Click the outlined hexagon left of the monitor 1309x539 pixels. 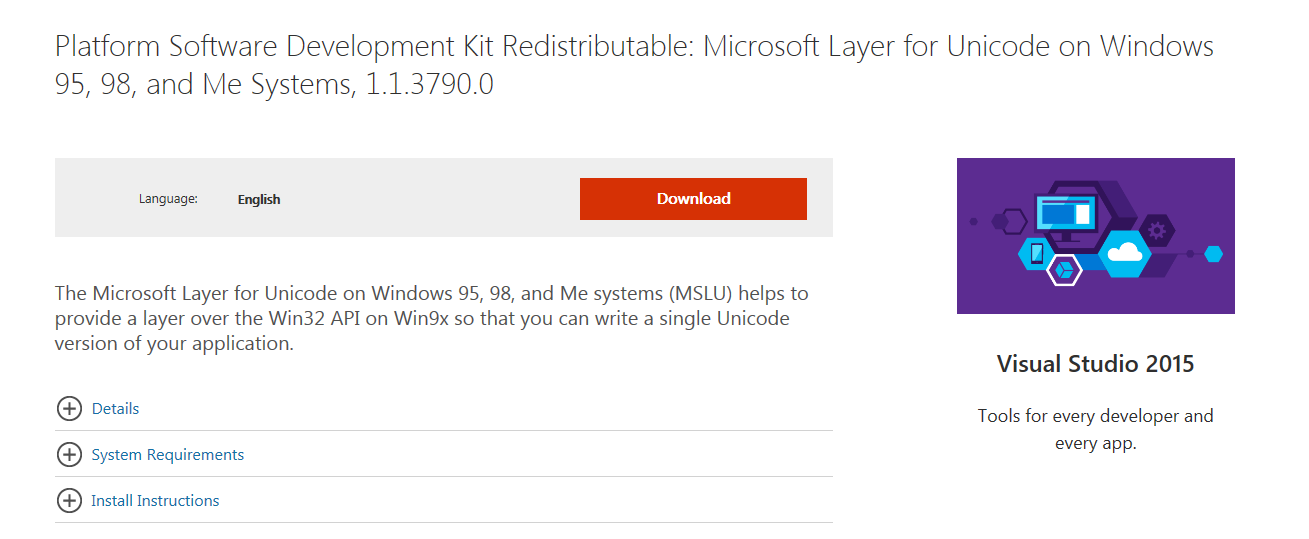tap(1014, 220)
